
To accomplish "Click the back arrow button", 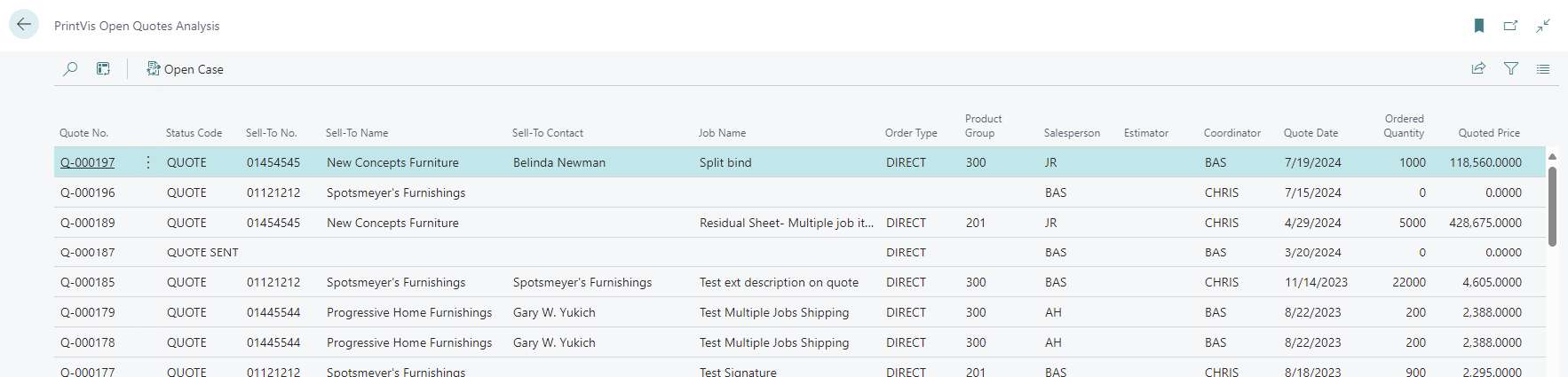I will click(24, 25).
